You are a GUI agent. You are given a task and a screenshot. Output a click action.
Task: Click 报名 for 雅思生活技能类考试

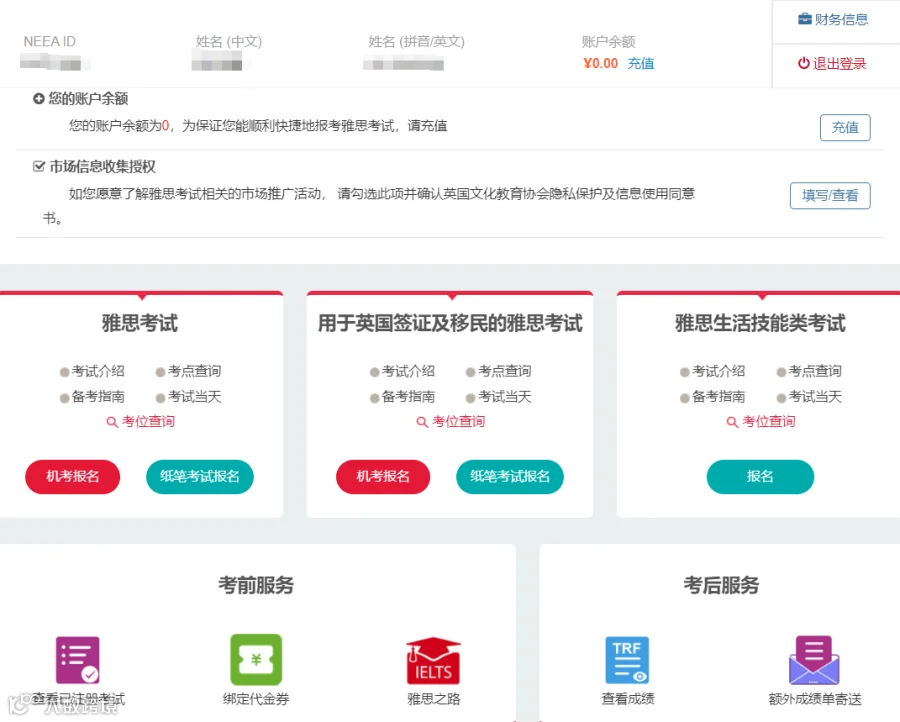(x=760, y=477)
